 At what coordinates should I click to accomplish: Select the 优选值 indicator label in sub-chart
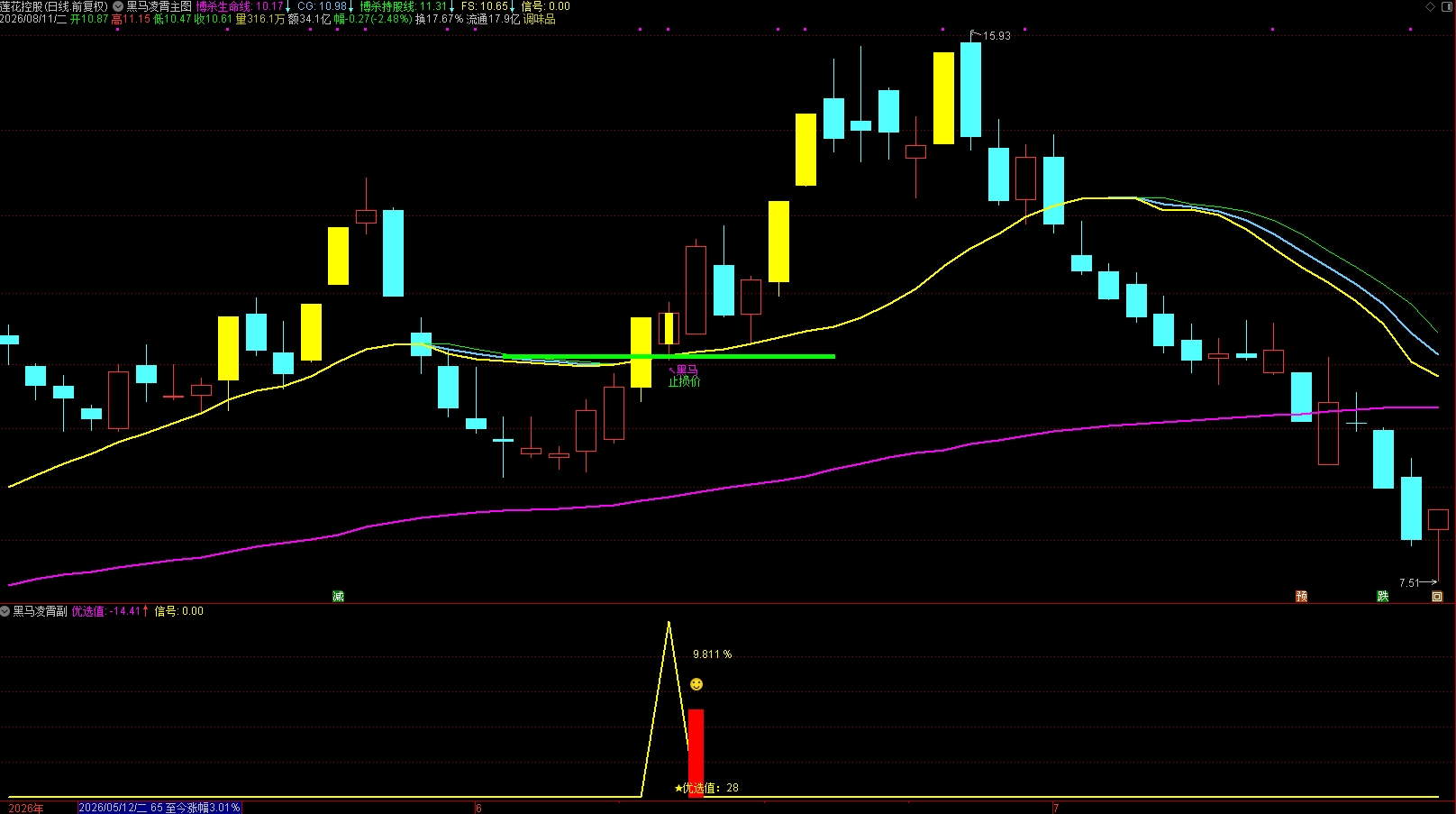[x=88, y=611]
